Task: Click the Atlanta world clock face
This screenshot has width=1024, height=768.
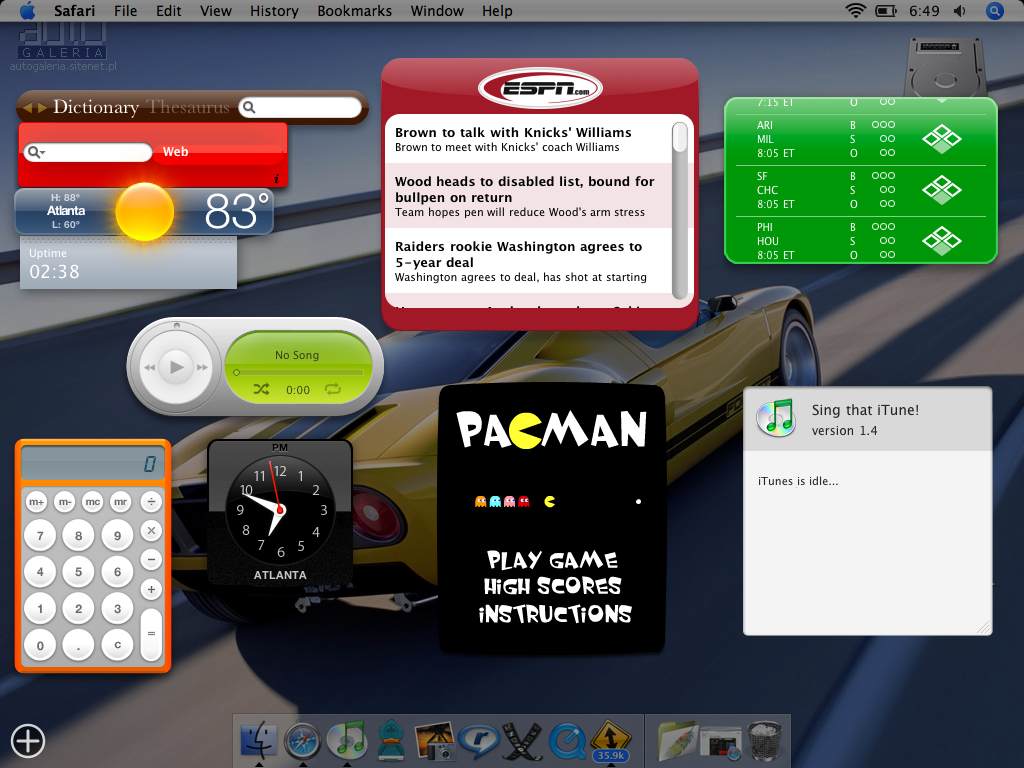Action: pos(280,509)
